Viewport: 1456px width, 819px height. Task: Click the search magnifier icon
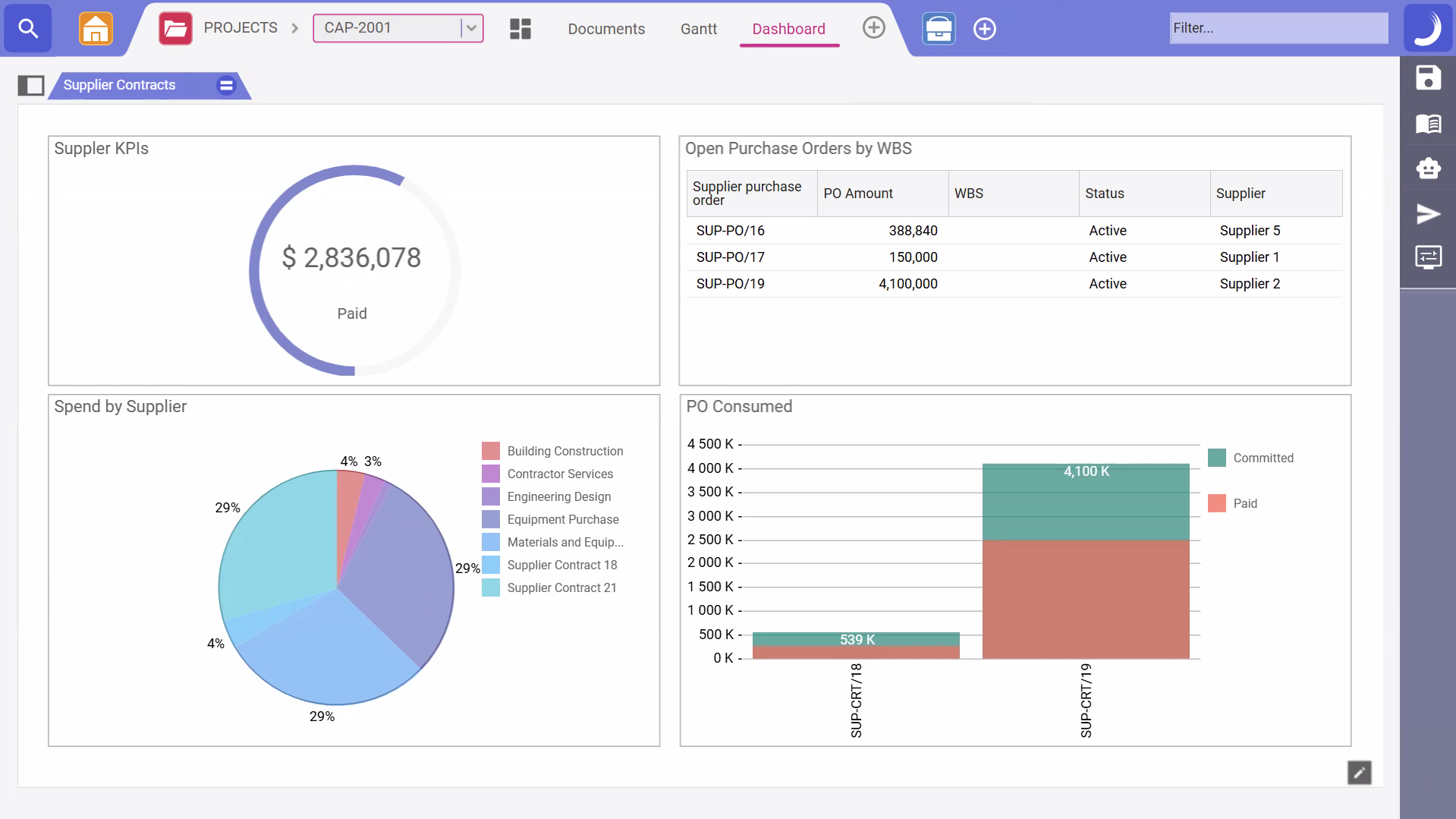click(x=28, y=28)
